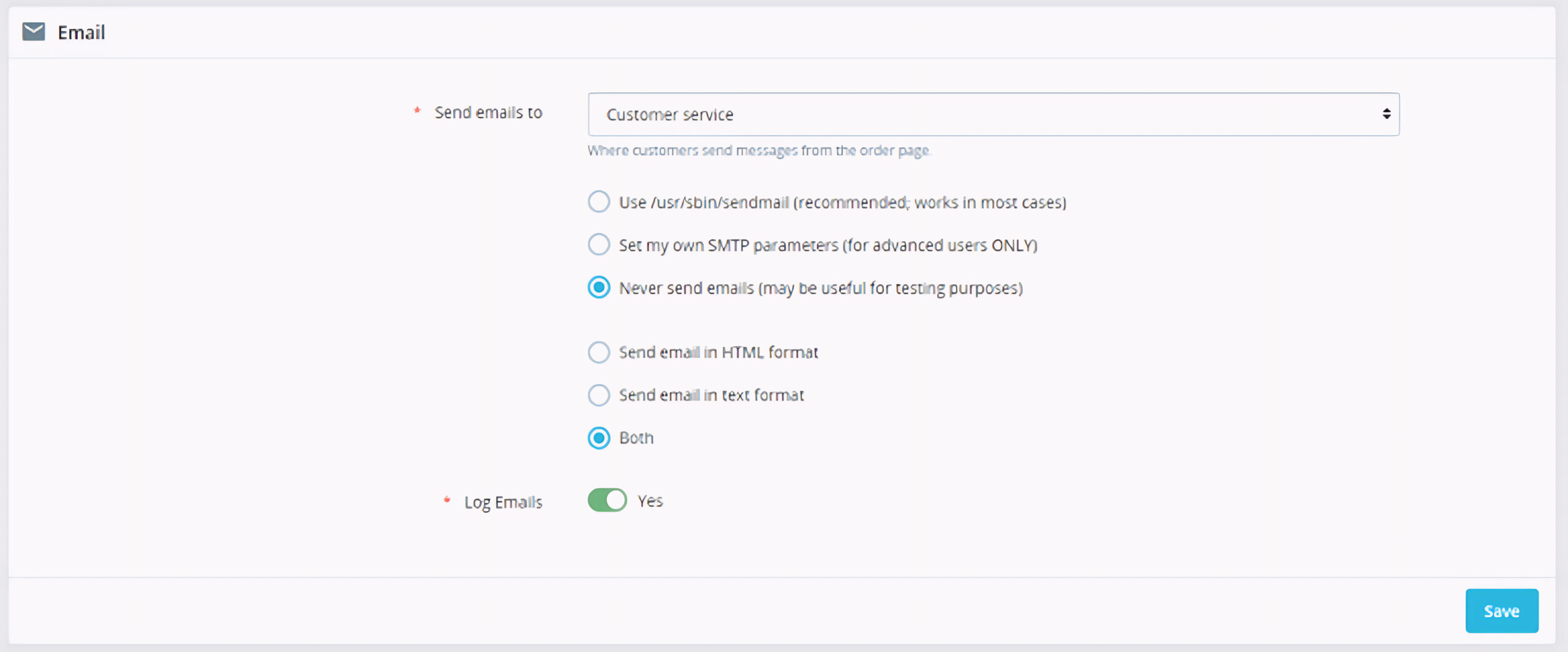The image size is (1568, 652).
Task: Click the dropdown's up-down arrow indicator
Action: (1386, 114)
